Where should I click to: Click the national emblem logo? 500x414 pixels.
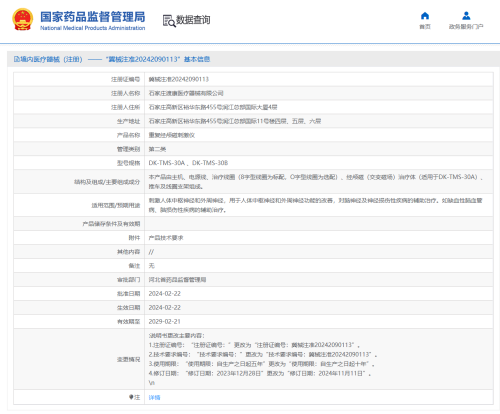pyautogui.click(x=23, y=19)
